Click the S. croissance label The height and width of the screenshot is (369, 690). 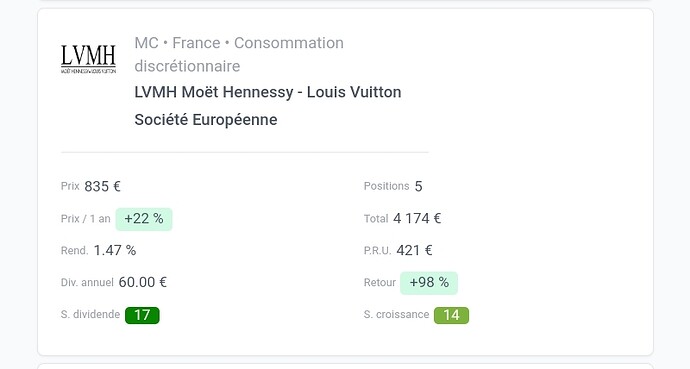tap(396, 314)
